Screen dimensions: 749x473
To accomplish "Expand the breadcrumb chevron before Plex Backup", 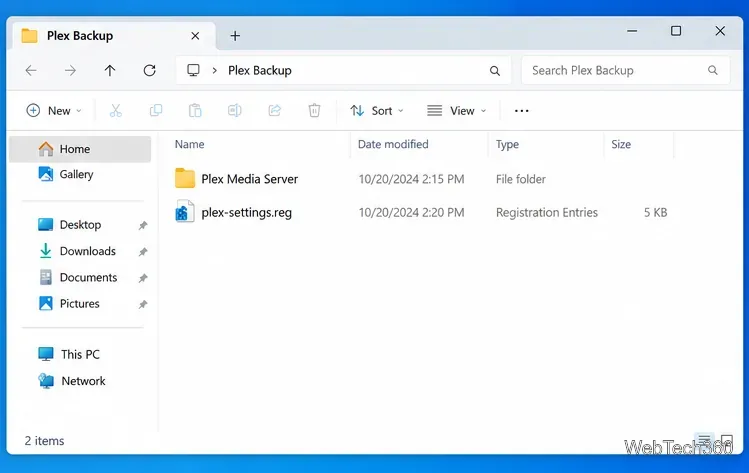I will tap(214, 71).
